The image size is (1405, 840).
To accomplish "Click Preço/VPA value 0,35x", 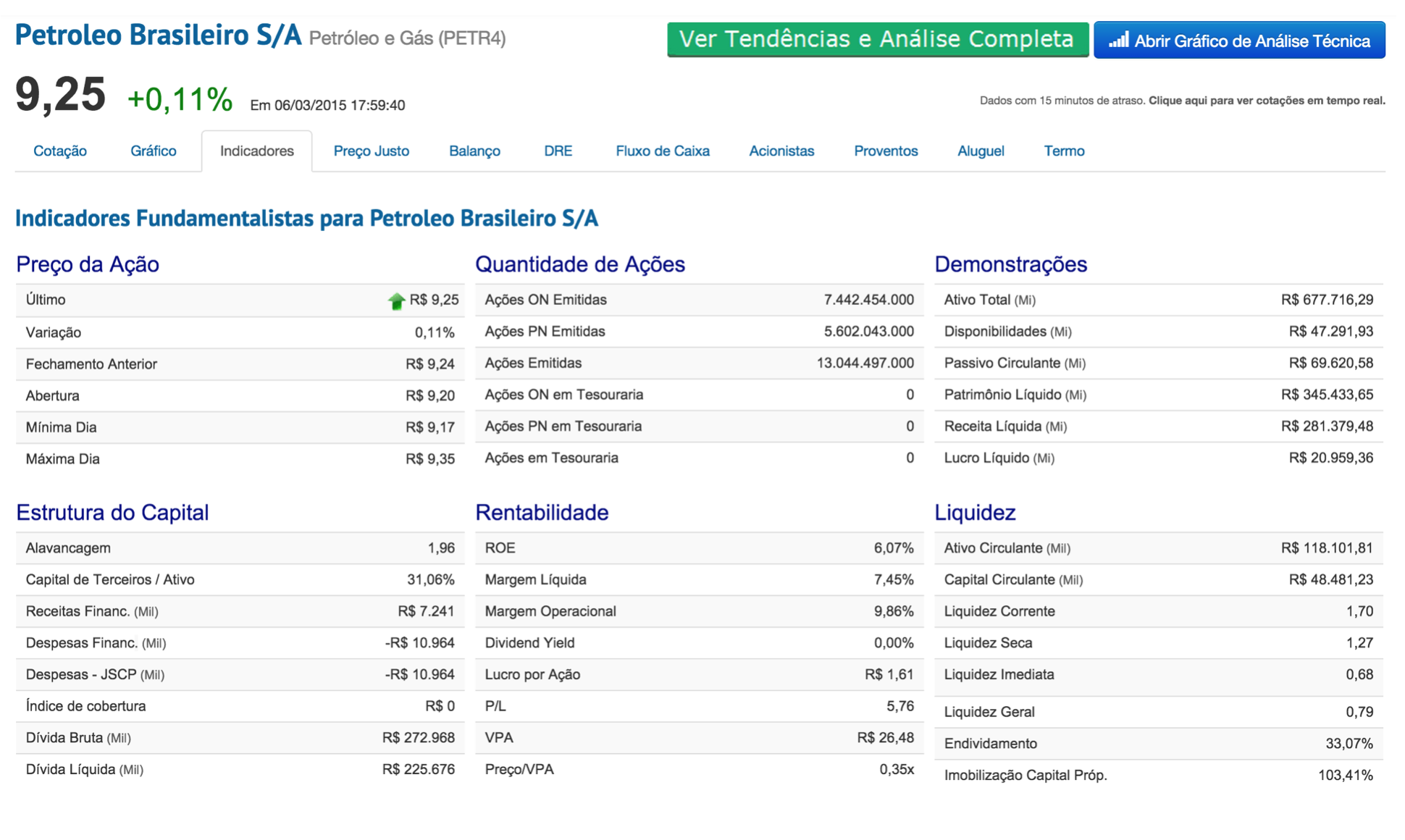I will (897, 770).
